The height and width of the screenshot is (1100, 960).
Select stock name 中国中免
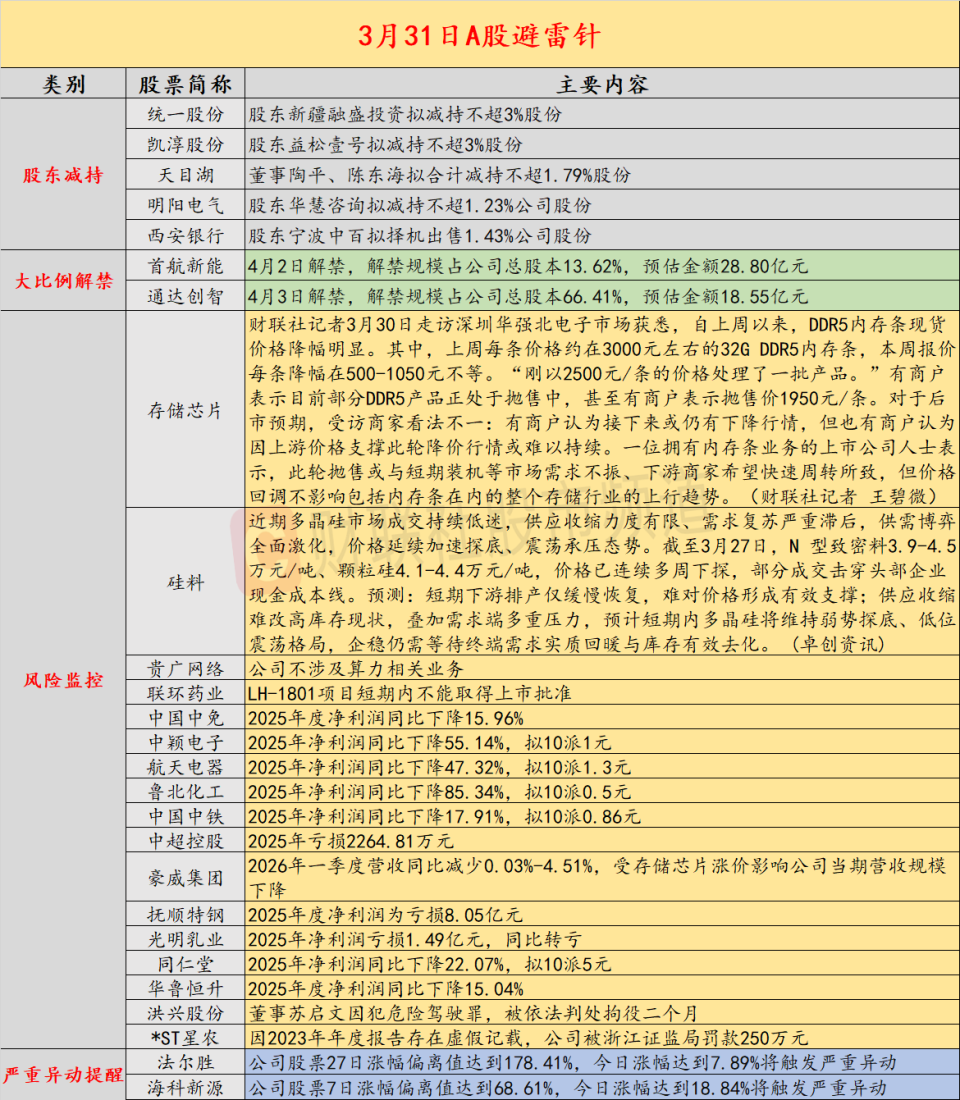tap(185, 717)
